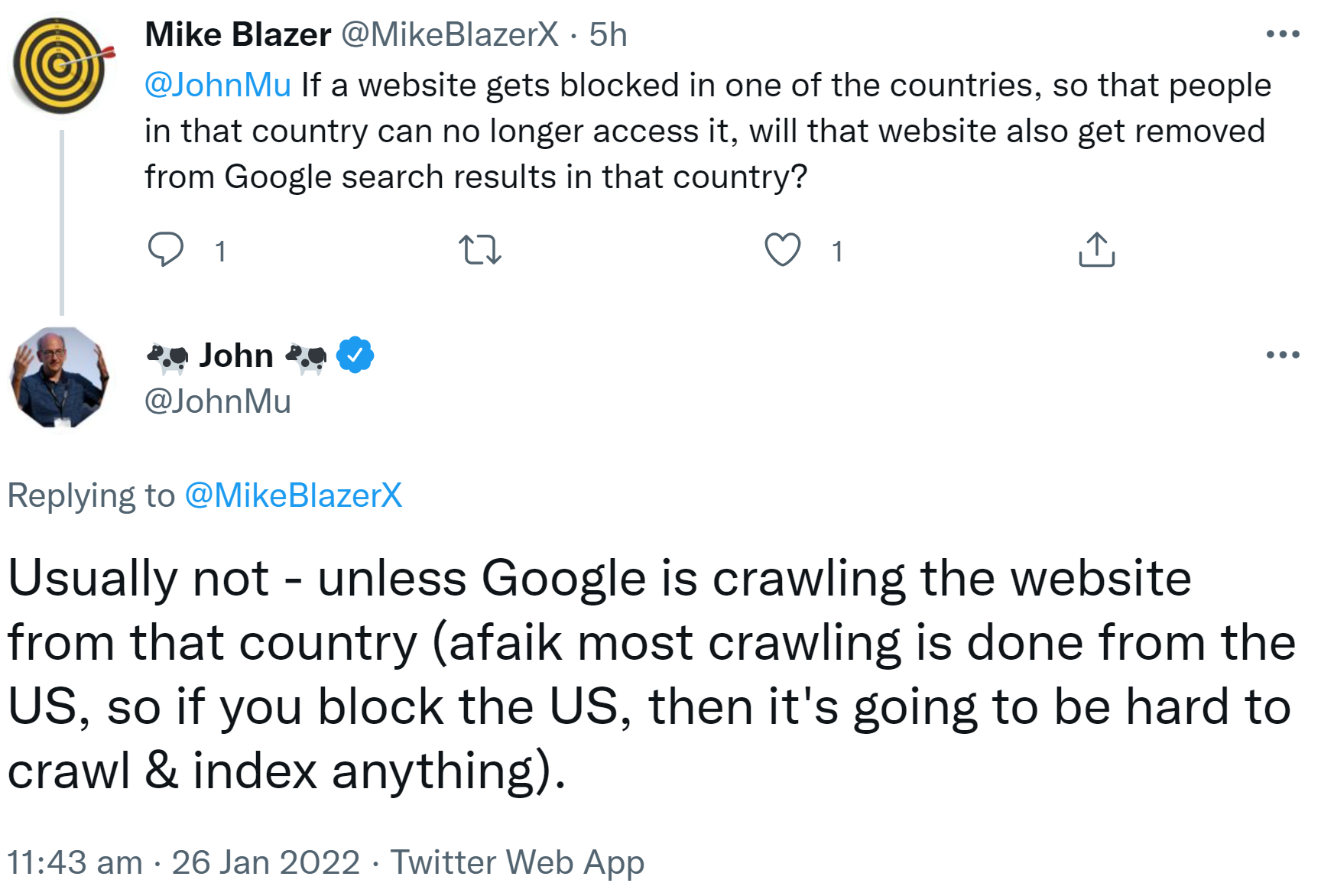The width and height of the screenshot is (1321, 896).
Task: Click the reply count showing 1
Action: pyautogui.click(x=220, y=250)
